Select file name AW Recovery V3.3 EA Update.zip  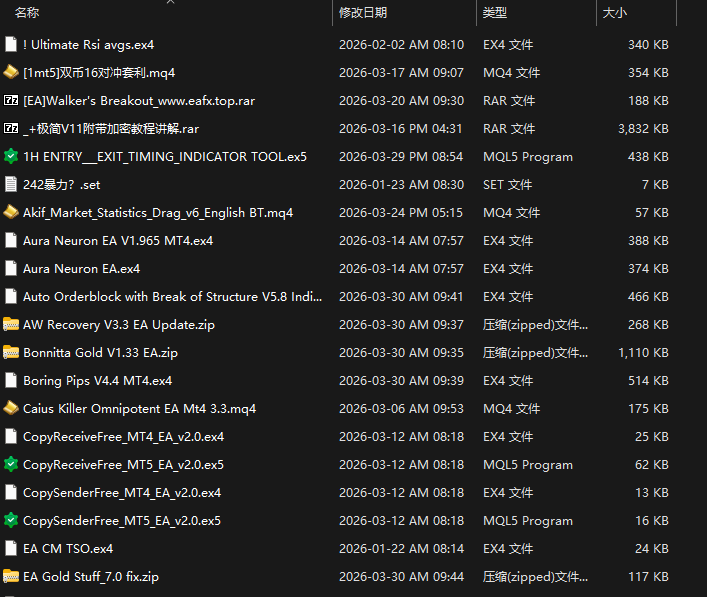(119, 324)
